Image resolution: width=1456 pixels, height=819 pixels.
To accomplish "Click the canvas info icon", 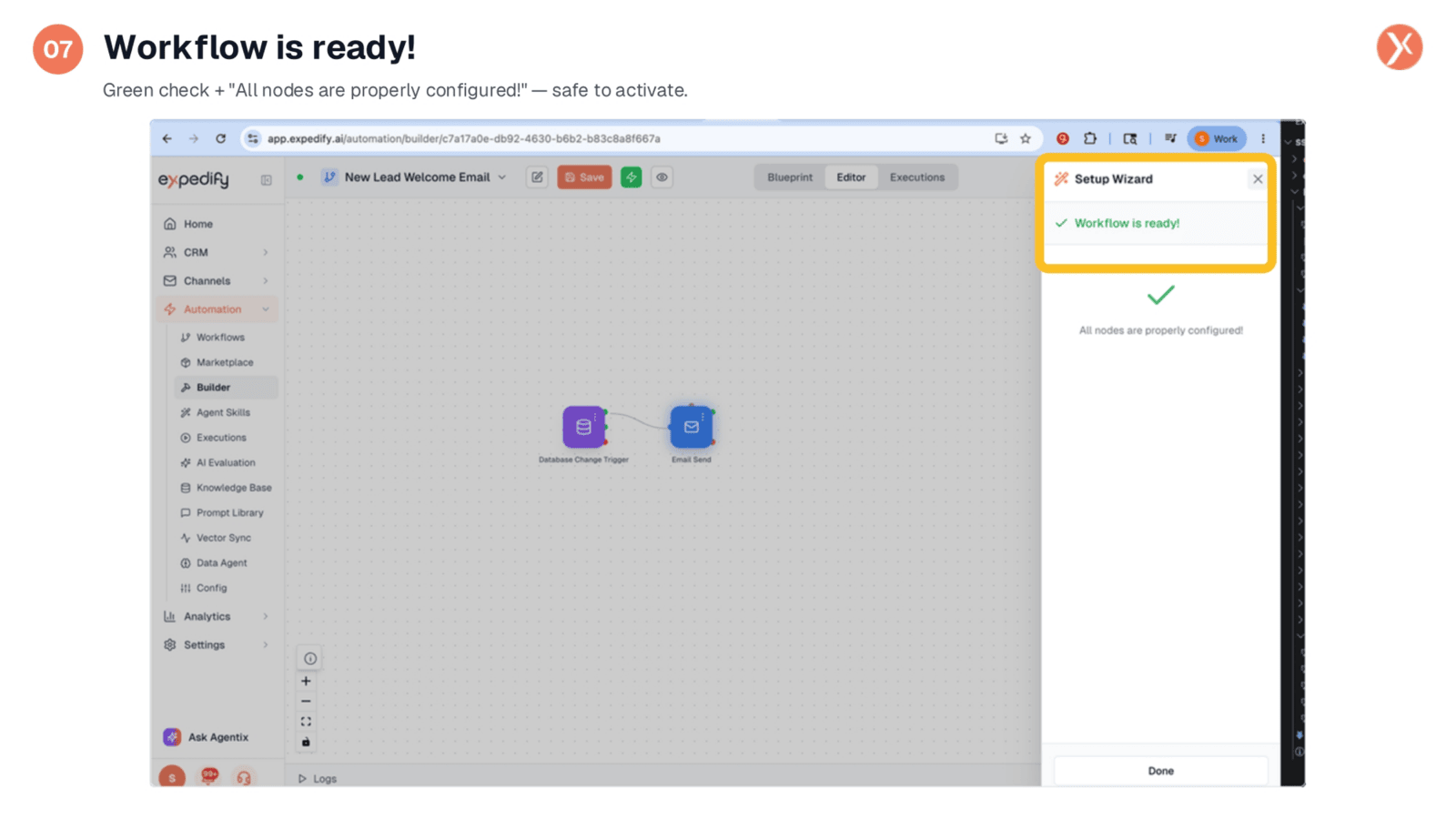I will (x=310, y=658).
